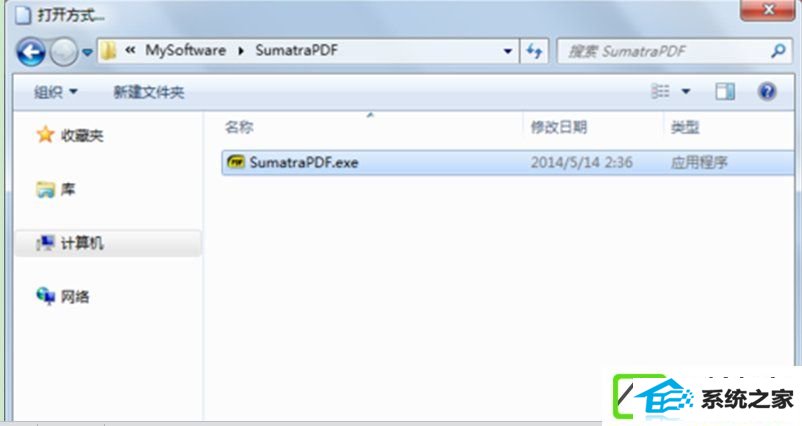
Task: Select MySoftware in the address path
Action: coord(185,51)
